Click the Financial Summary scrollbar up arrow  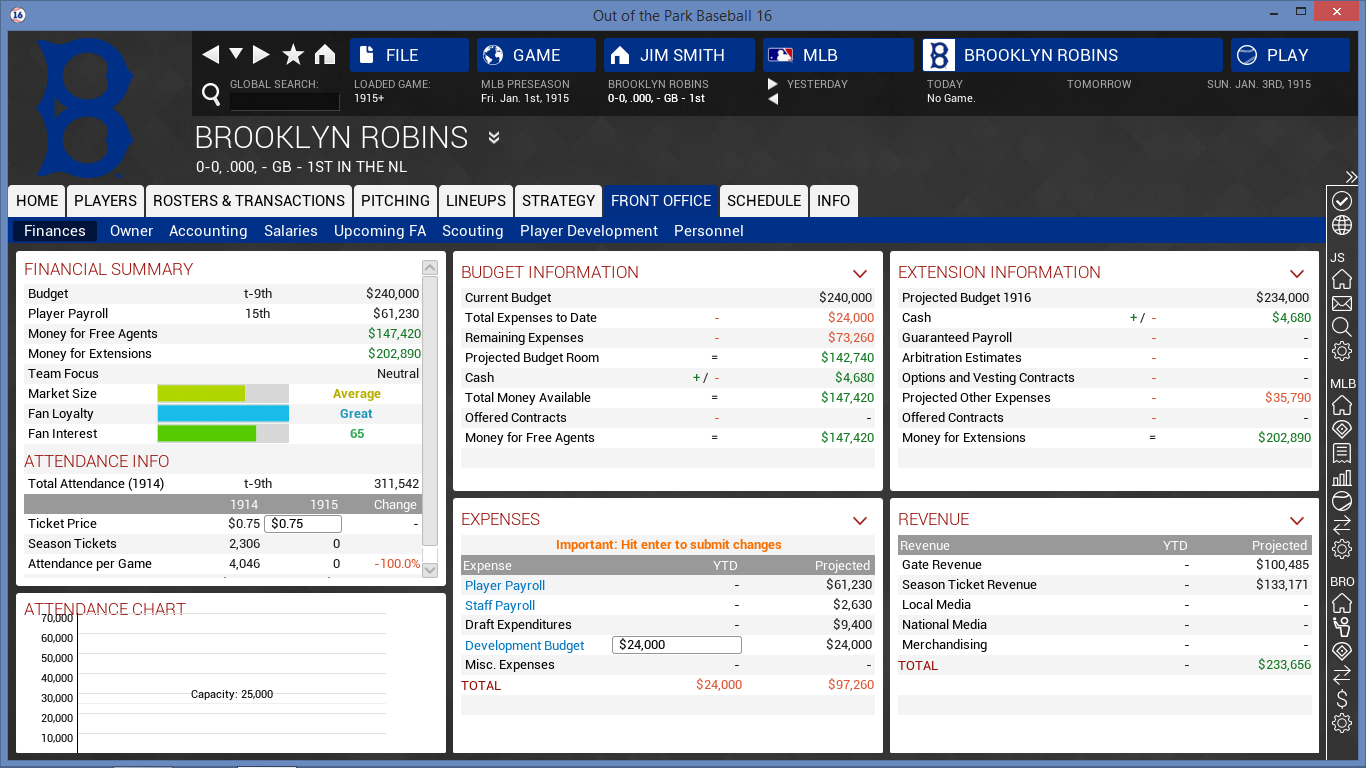coord(430,268)
